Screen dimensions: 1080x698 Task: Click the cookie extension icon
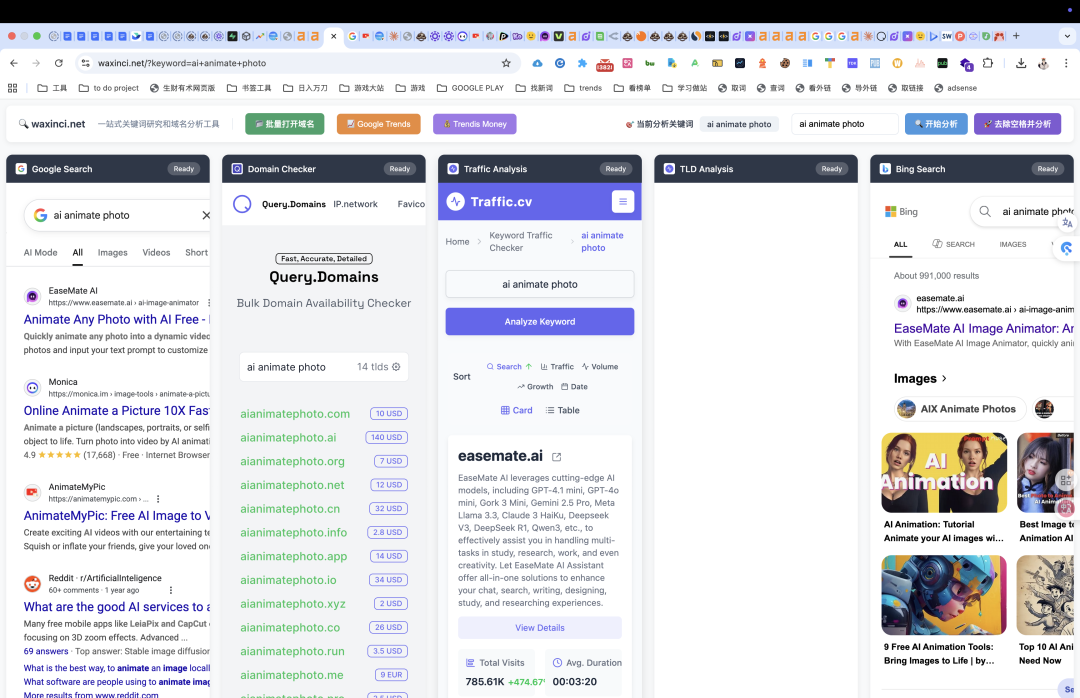point(785,63)
